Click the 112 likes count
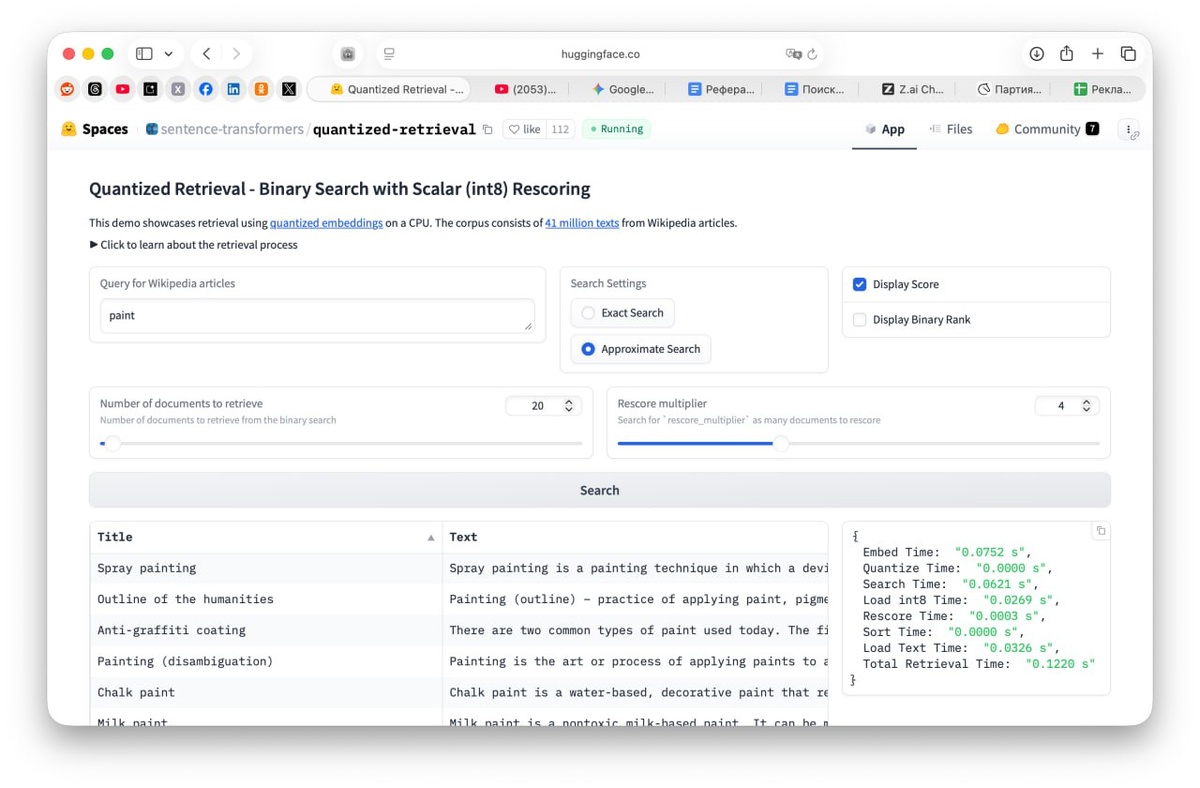 coord(560,129)
